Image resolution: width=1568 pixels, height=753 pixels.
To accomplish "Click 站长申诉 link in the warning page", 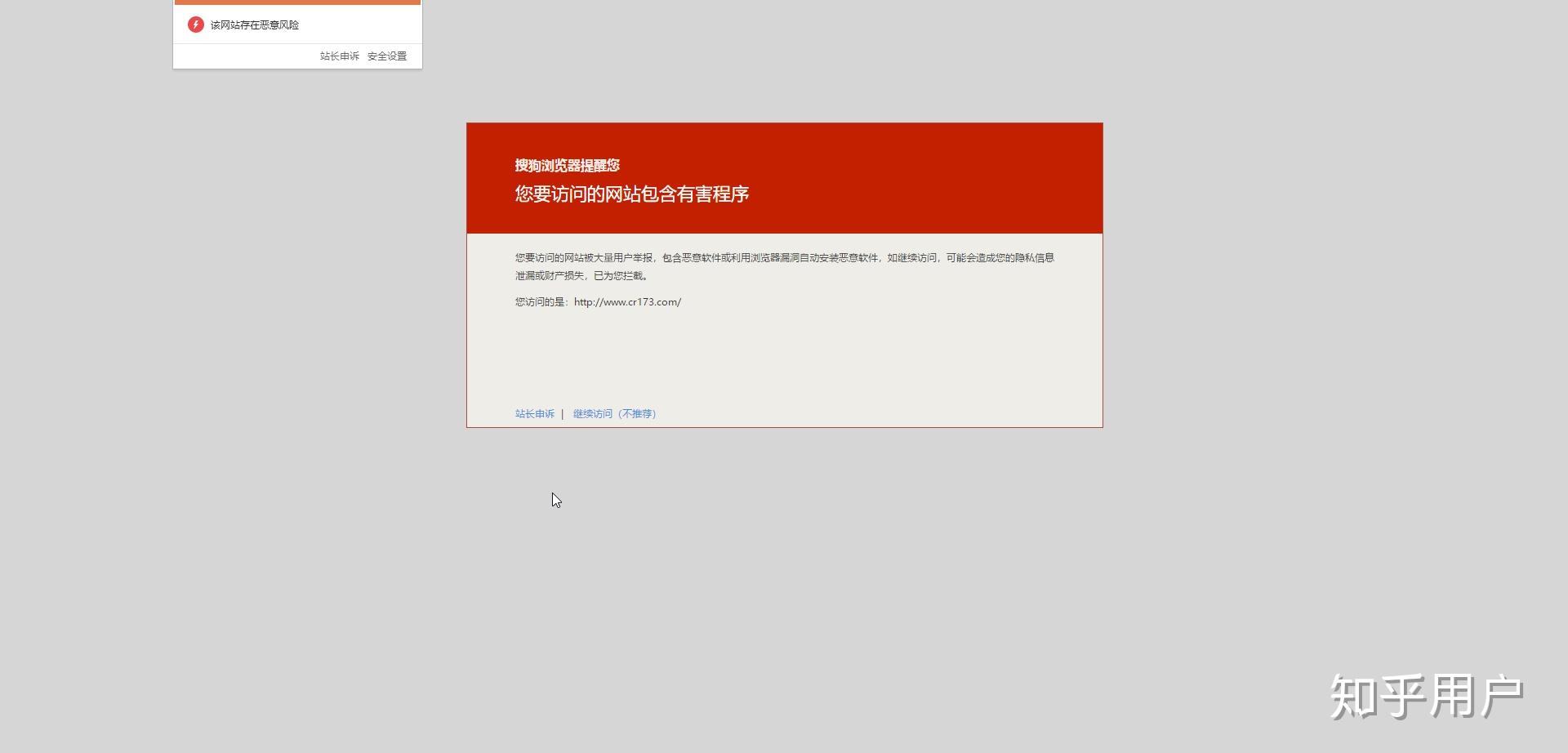I will point(535,414).
